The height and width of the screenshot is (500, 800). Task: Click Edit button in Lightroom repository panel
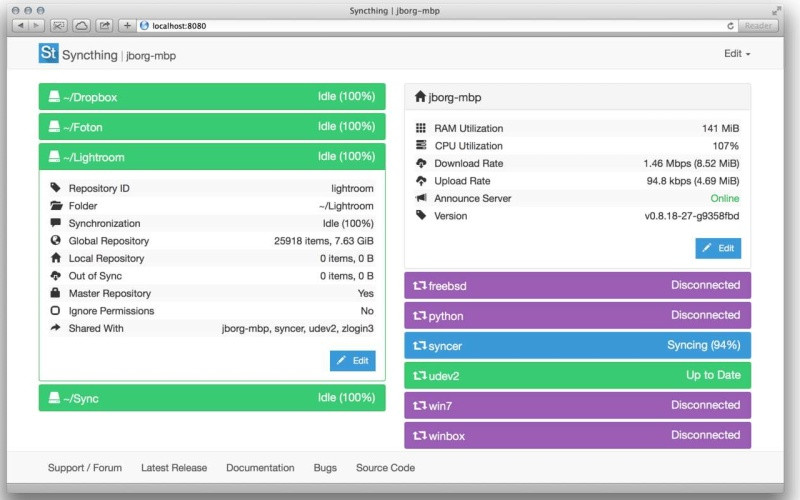click(x=353, y=361)
